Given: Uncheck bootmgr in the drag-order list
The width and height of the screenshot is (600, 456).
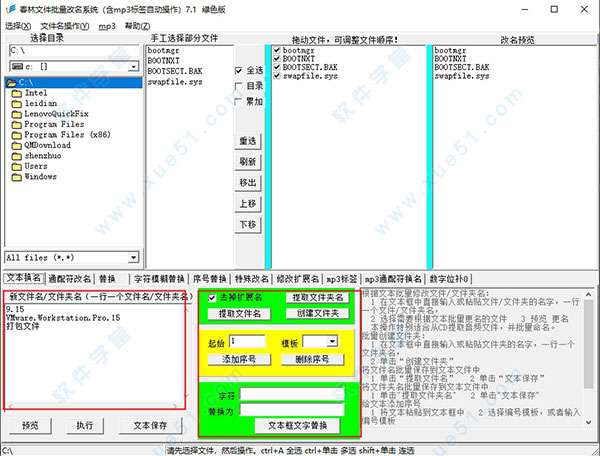Looking at the screenshot, I should pyautogui.click(x=277, y=50).
